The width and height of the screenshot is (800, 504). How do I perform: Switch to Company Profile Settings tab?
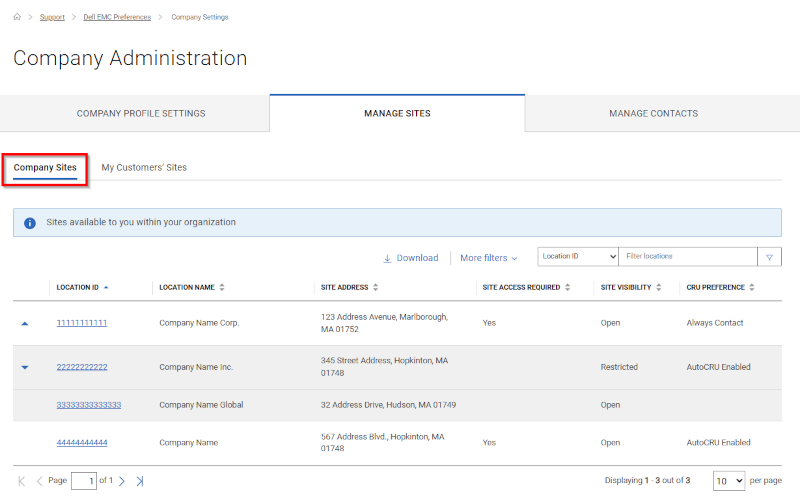click(x=141, y=114)
